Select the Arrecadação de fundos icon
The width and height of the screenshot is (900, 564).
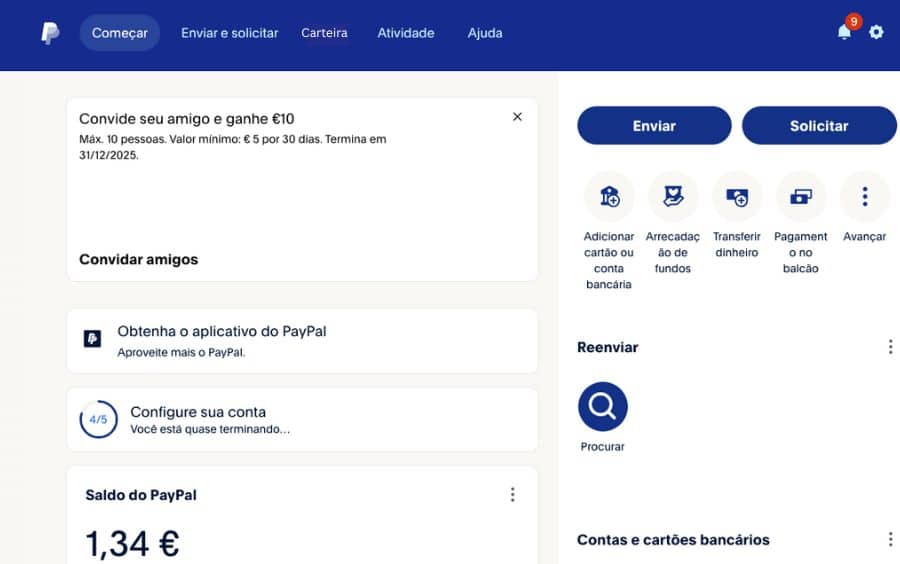(x=673, y=197)
